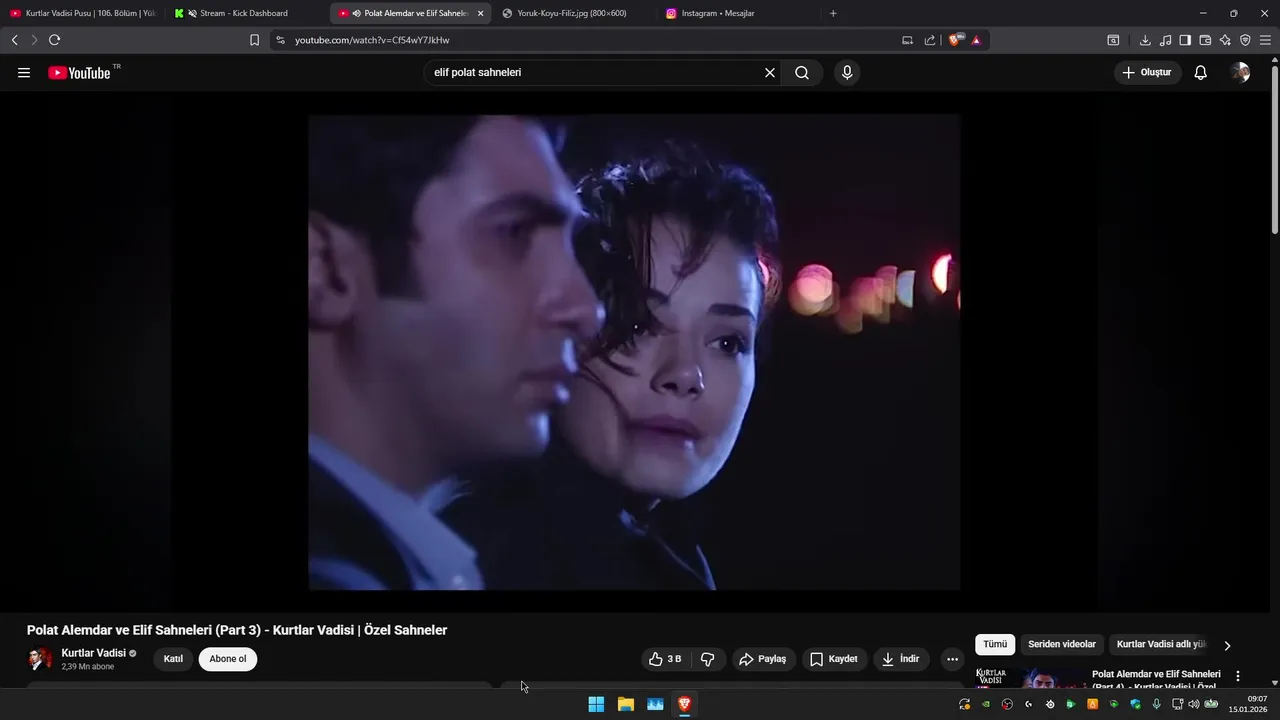Screen dimensions: 1280x720
Task: Bookmark this page with bookmark icon
Action: (x=254, y=40)
